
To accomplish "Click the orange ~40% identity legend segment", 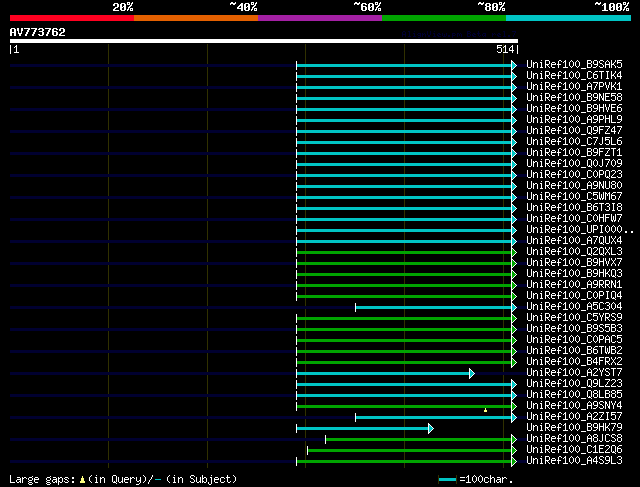I will (195, 17).
